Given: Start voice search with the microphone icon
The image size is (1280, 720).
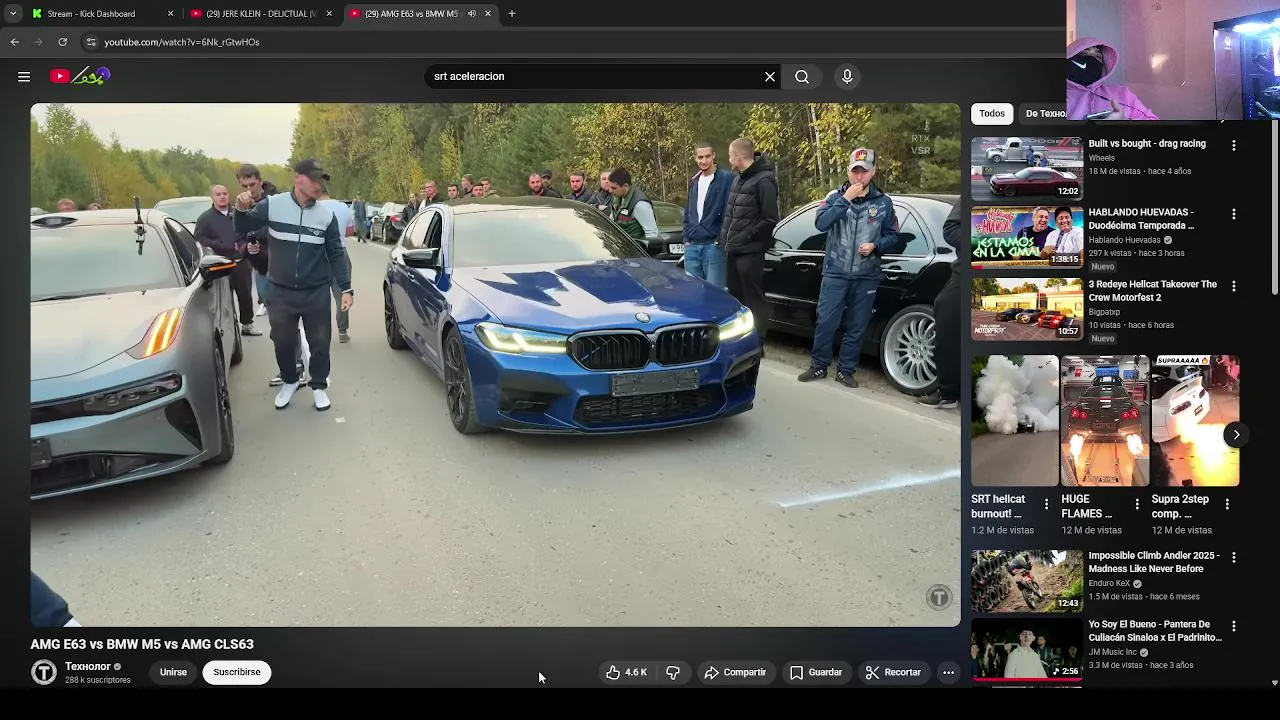Looking at the screenshot, I should click(847, 76).
